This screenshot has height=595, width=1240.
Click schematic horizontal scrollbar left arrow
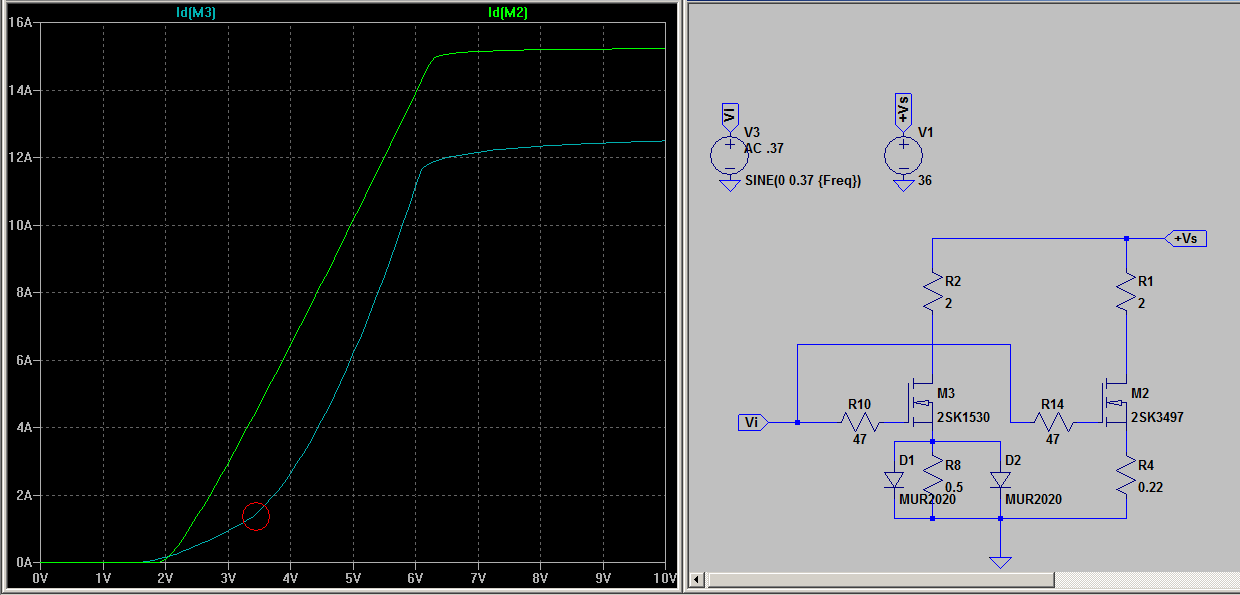[x=696, y=580]
